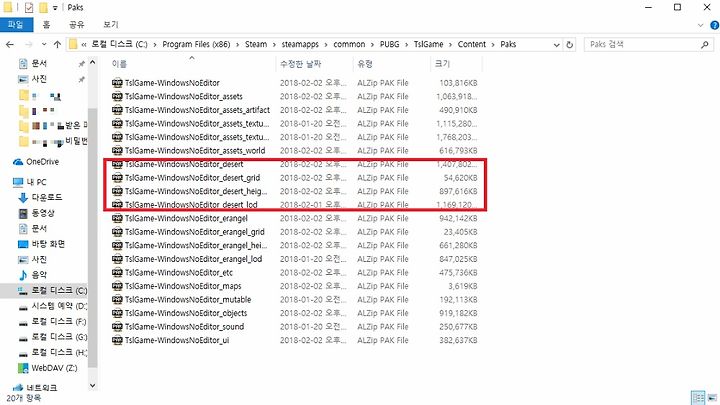The image size is (720, 405).
Task: Open 다운로드 folder in sidebar
Action: click(x=40, y=197)
